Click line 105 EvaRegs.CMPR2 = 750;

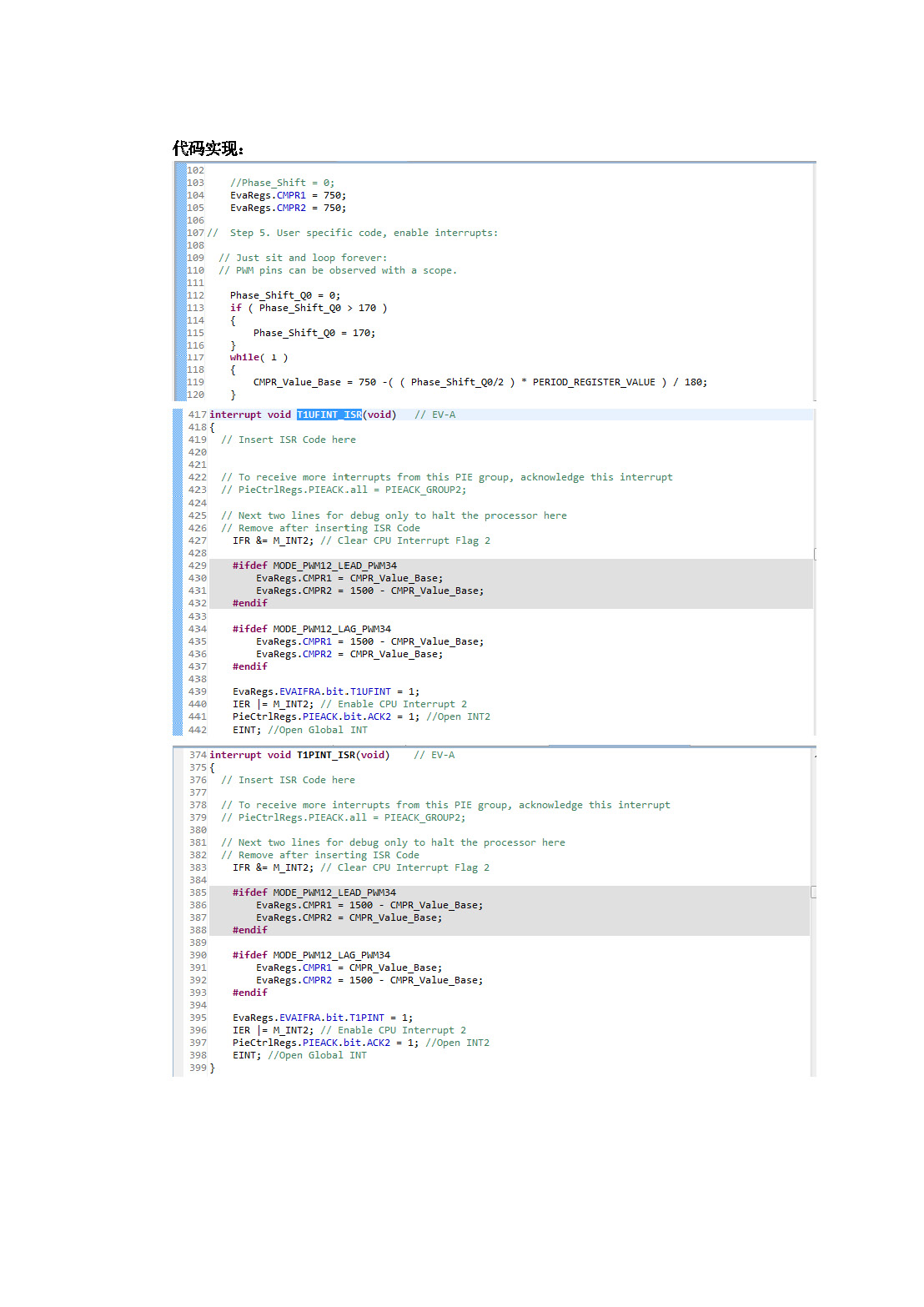coord(288,208)
